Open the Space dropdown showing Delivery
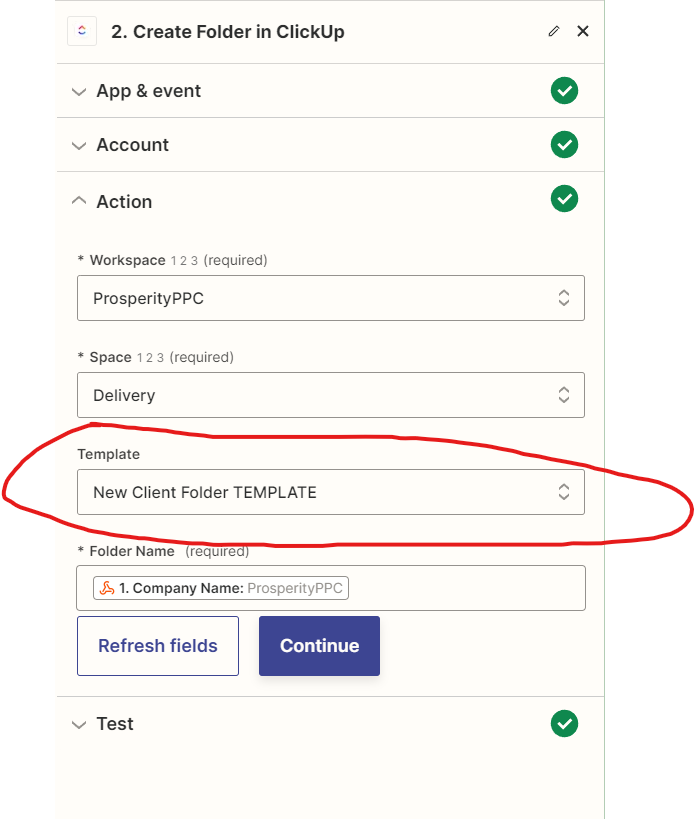696x819 pixels. (x=331, y=395)
